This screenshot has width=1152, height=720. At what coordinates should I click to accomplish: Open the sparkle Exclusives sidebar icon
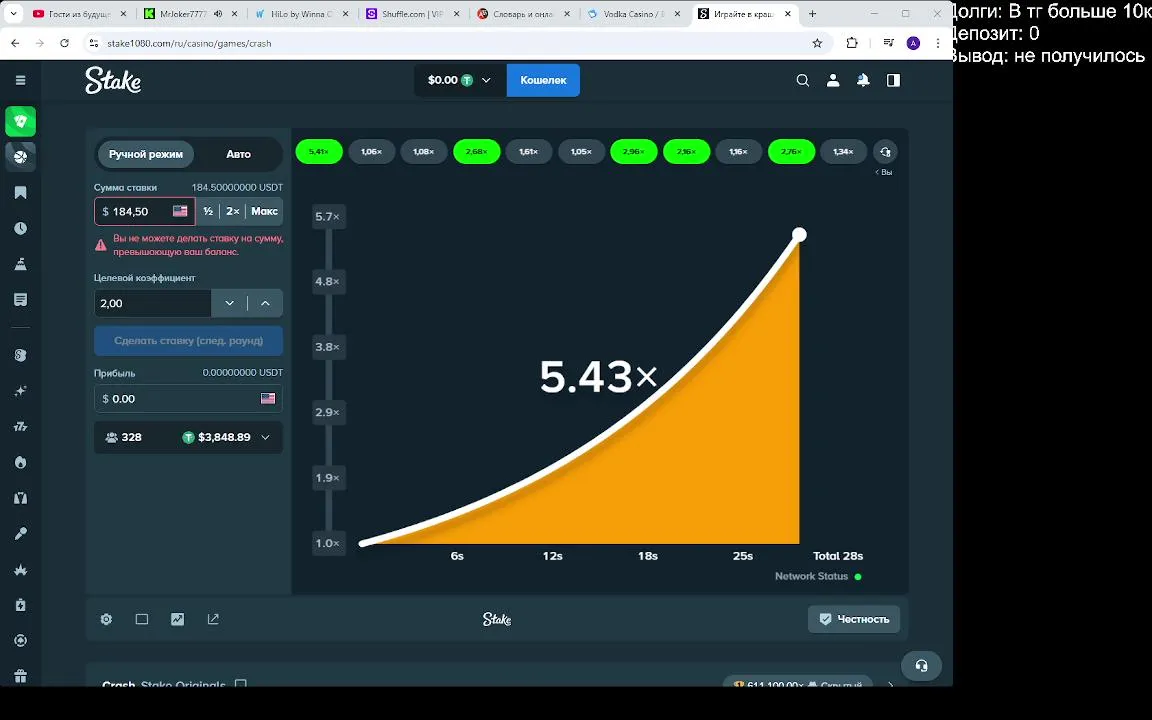21,391
